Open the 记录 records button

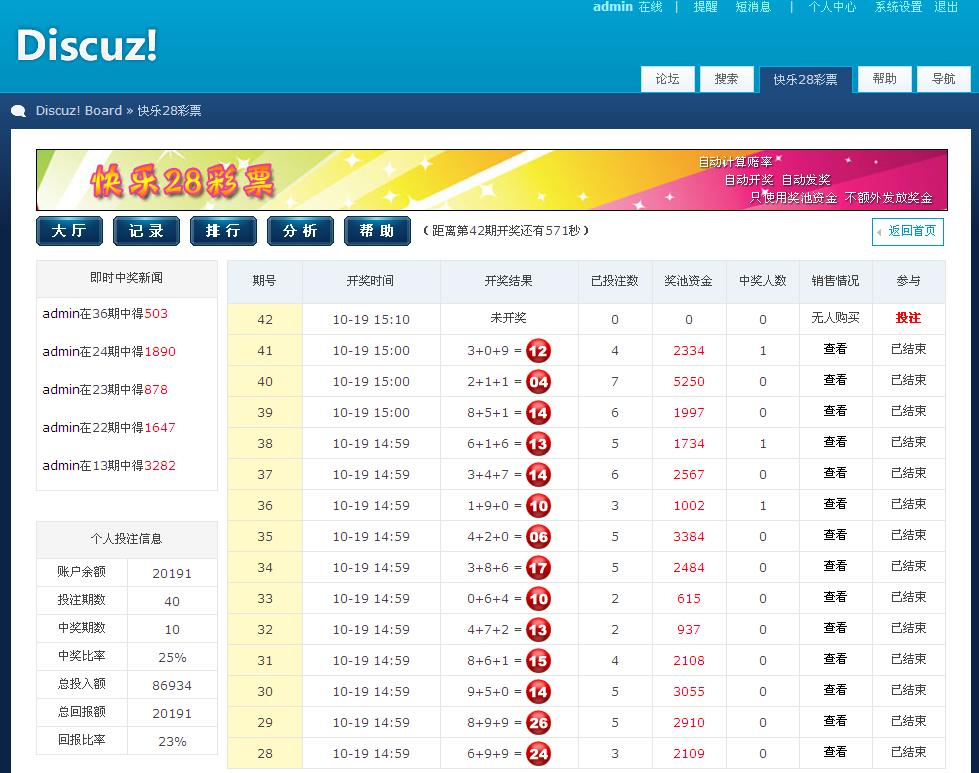[146, 231]
